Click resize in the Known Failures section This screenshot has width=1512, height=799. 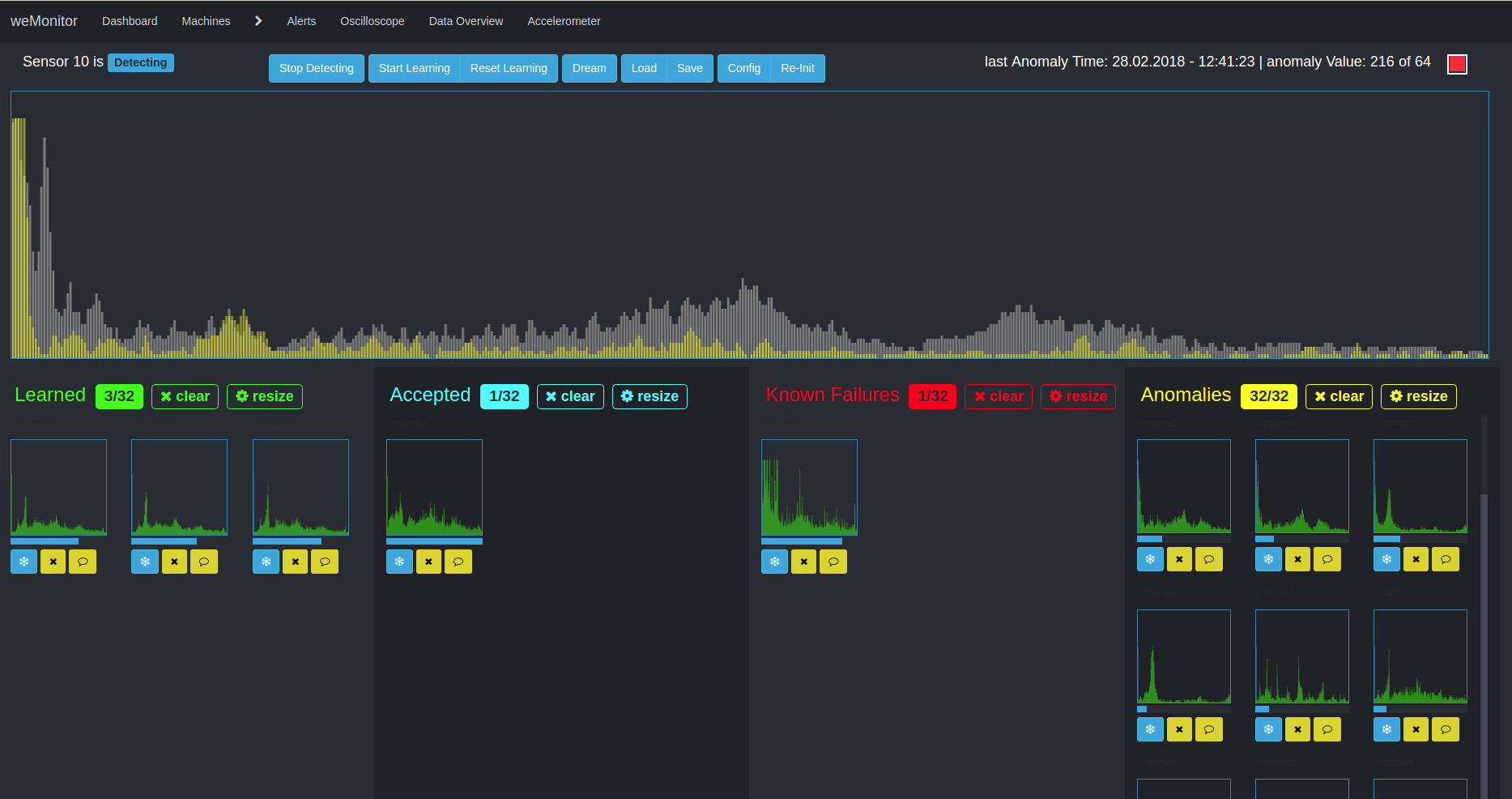(x=1078, y=396)
